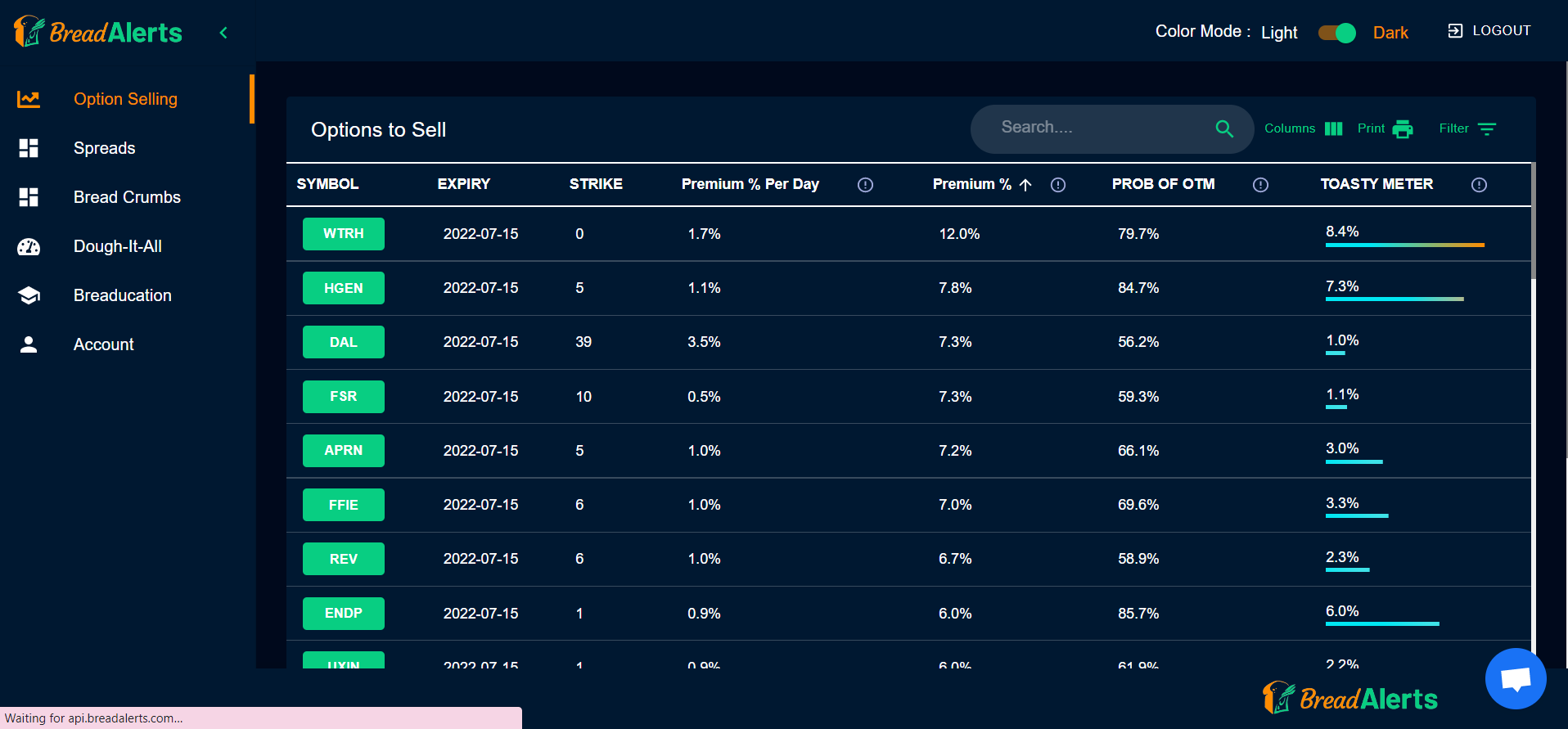Sort by PROB OF OTM header
This screenshot has height=729, width=1568.
click(1163, 184)
